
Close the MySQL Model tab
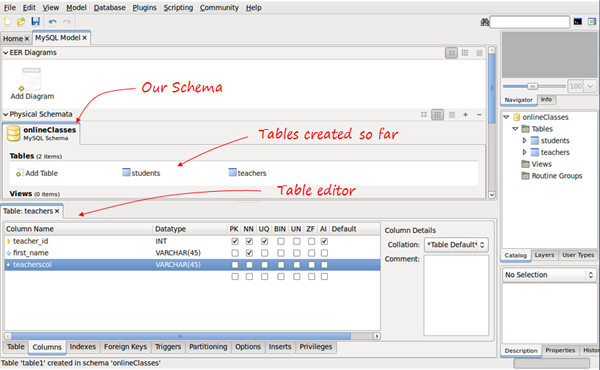coord(85,38)
